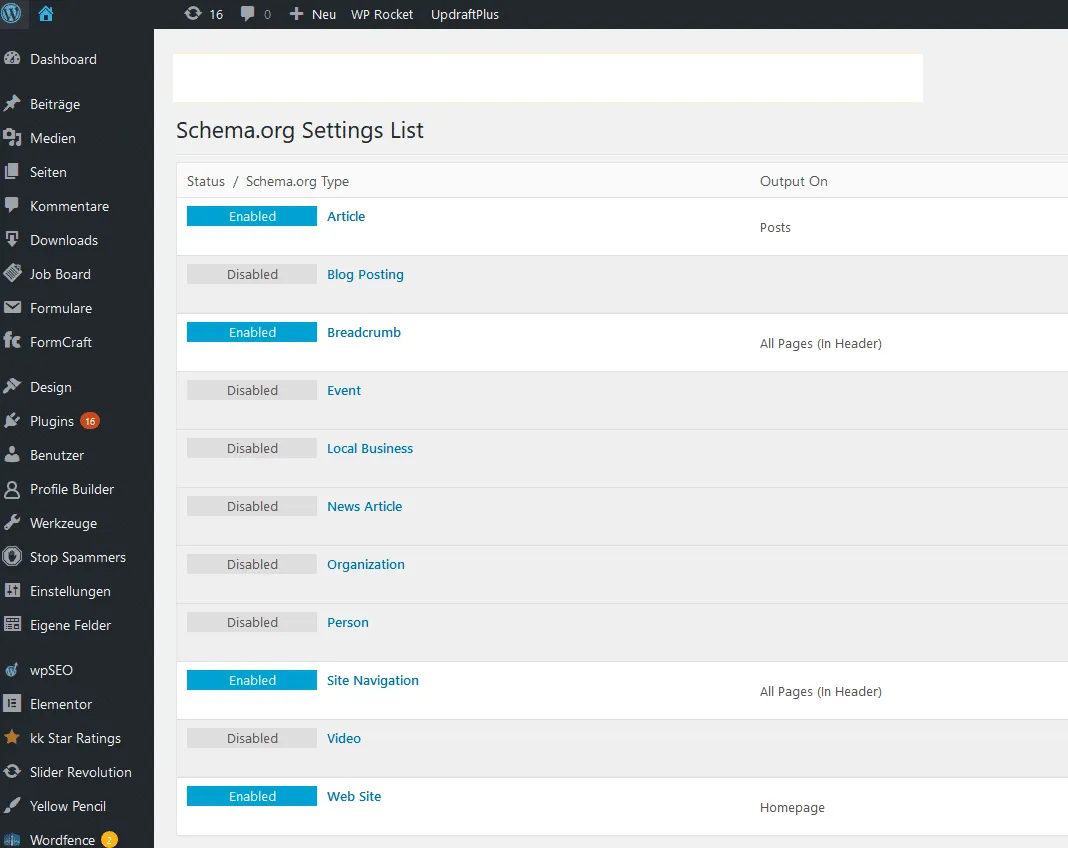1068x848 pixels.
Task: Click the Downloads icon in the sidebar
Action: coord(12,240)
